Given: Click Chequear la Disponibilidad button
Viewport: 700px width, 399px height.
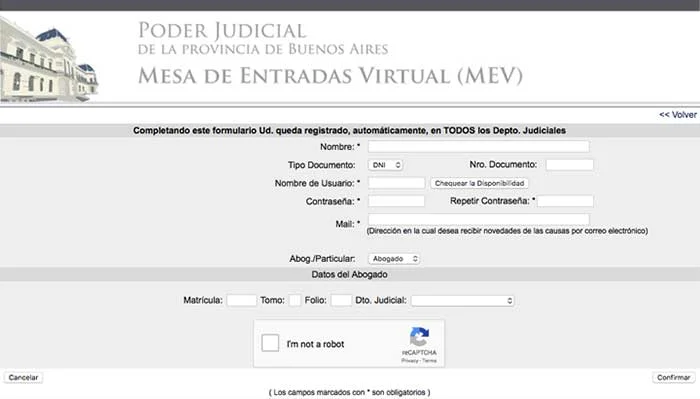Looking at the screenshot, I should point(479,183).
